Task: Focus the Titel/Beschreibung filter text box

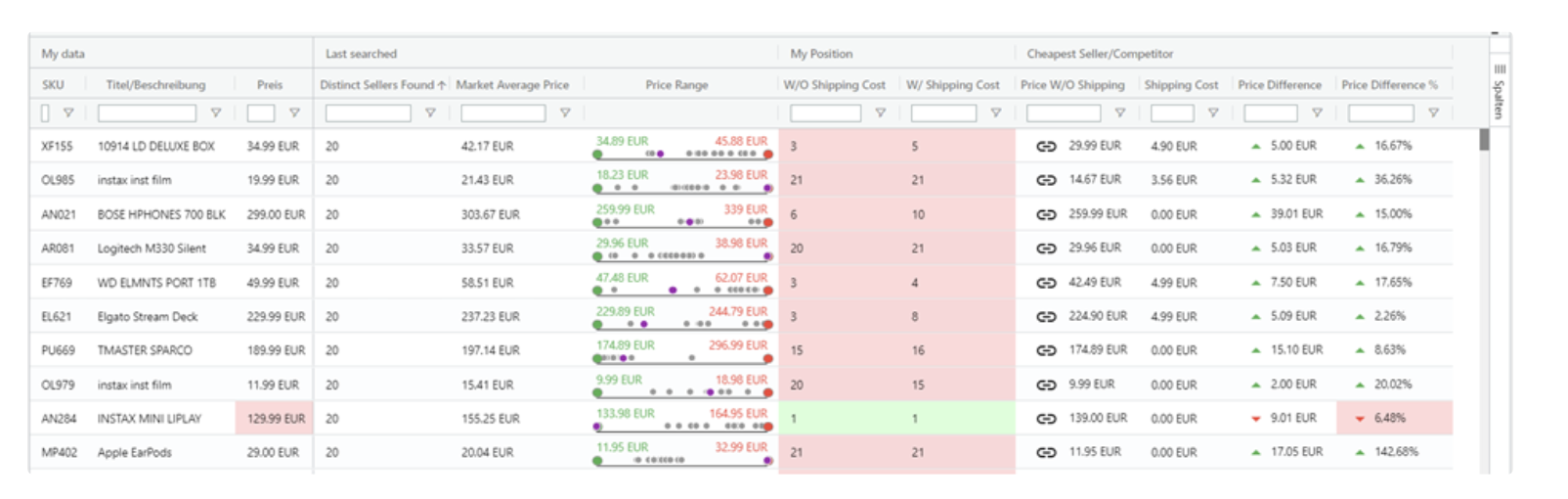Action: (x=147, y=113)
